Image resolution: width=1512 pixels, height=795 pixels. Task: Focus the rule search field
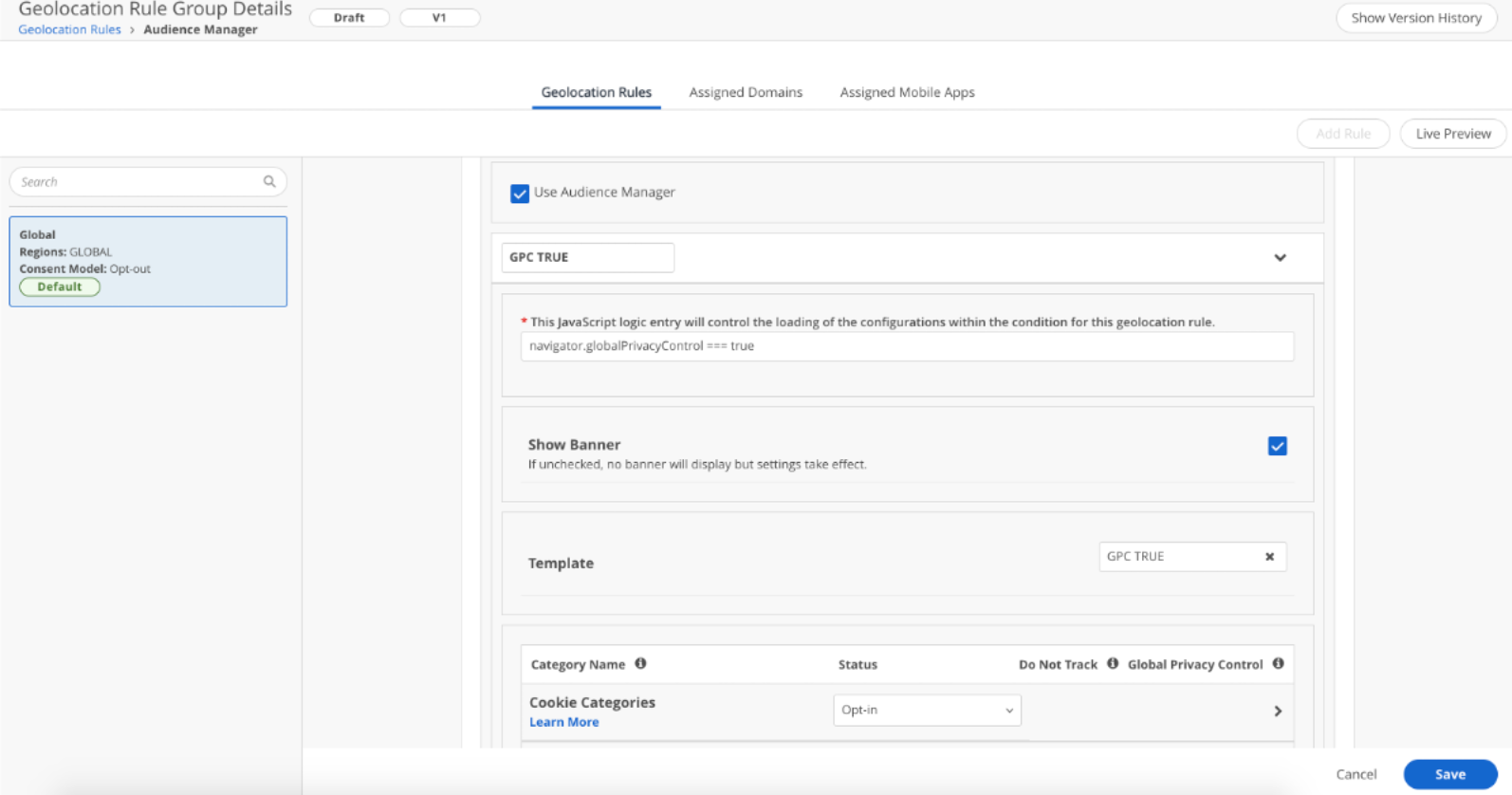pos(148,181)
